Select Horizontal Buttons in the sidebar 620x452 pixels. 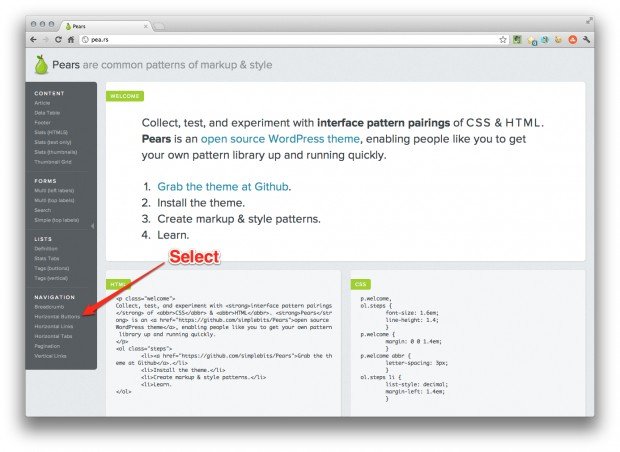click(x=57, y=317)
